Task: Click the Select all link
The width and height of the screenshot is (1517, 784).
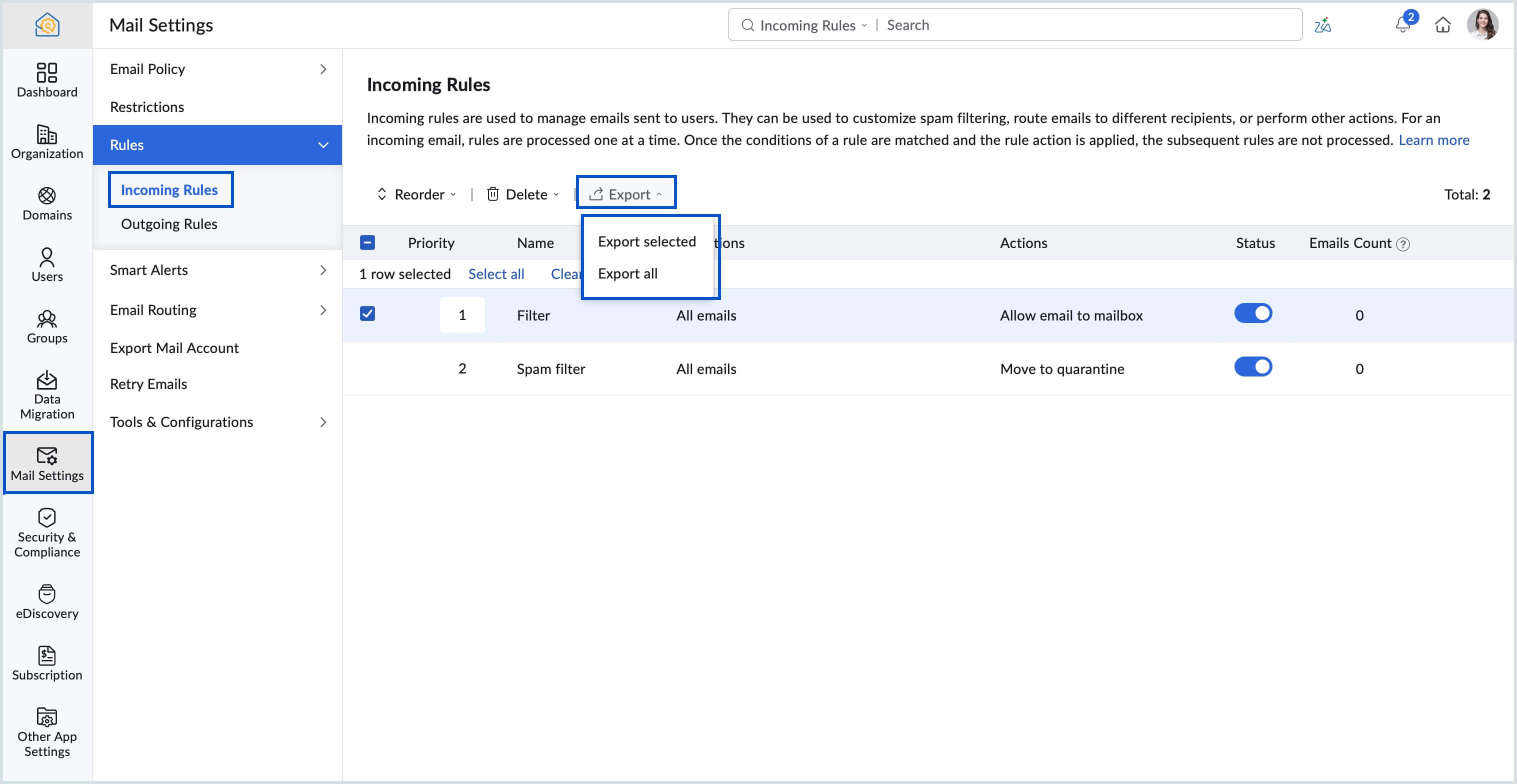Action: 496,274
